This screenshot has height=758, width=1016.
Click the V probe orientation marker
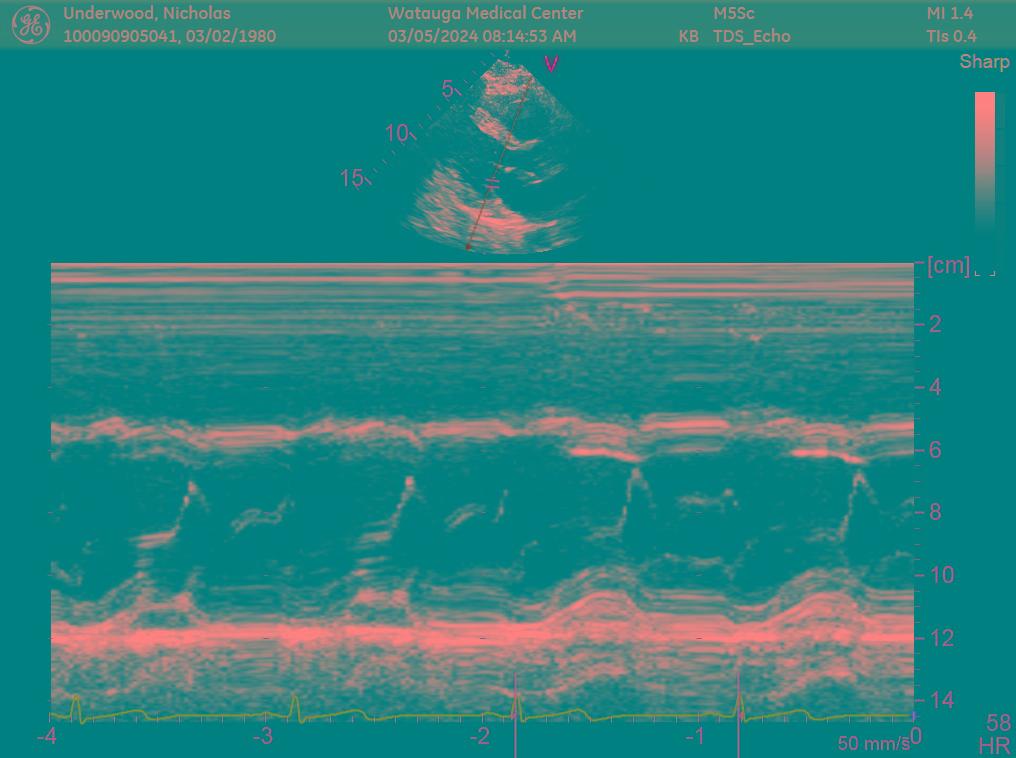click(x=551, y=65)
